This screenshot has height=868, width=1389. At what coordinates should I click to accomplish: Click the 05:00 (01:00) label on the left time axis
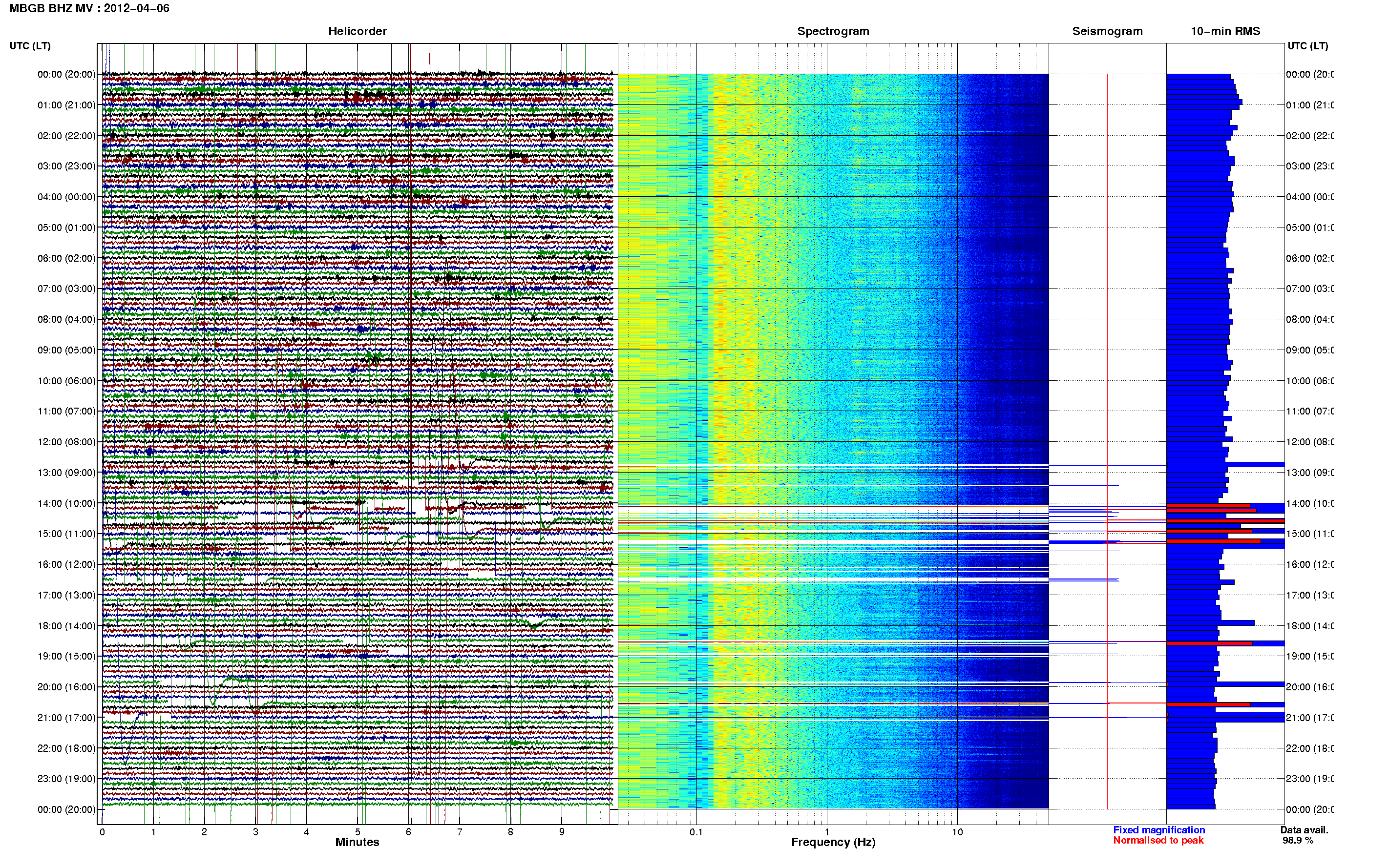point(66,228)
